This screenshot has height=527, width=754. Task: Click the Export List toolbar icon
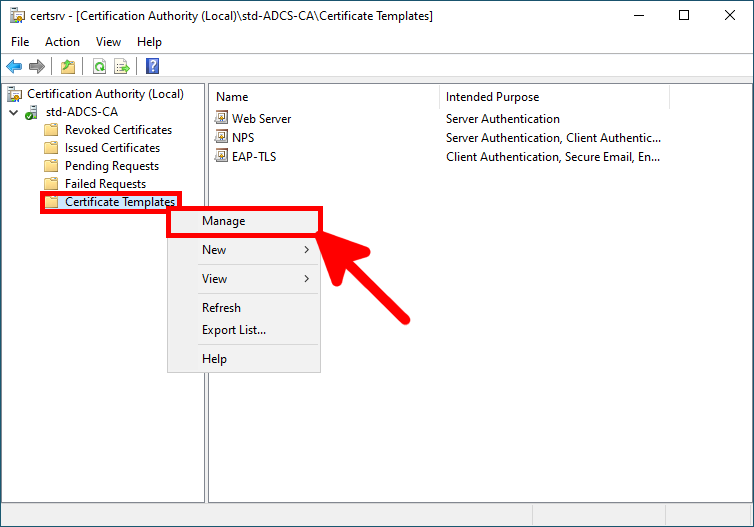click(x=122, y=66)
